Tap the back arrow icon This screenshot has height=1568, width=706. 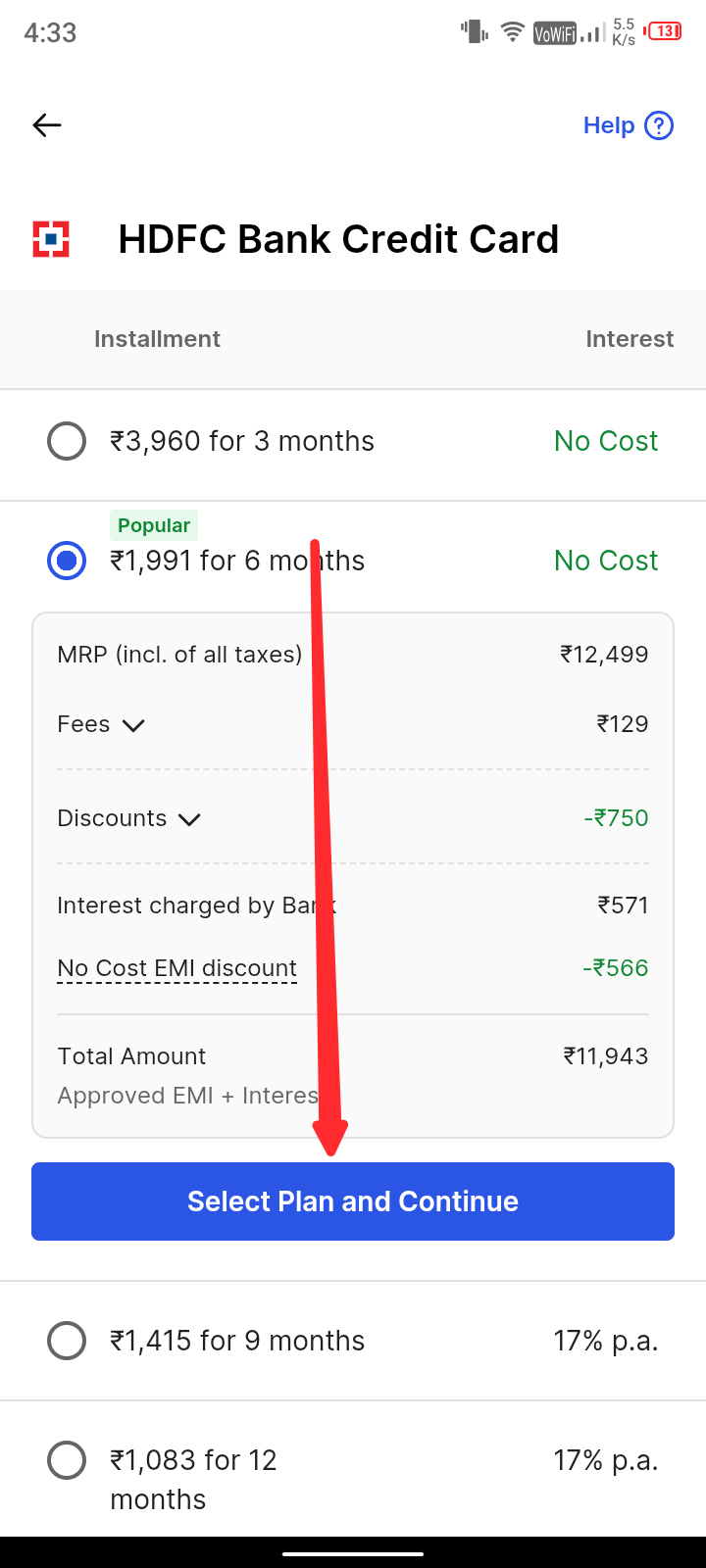(47, 125)
